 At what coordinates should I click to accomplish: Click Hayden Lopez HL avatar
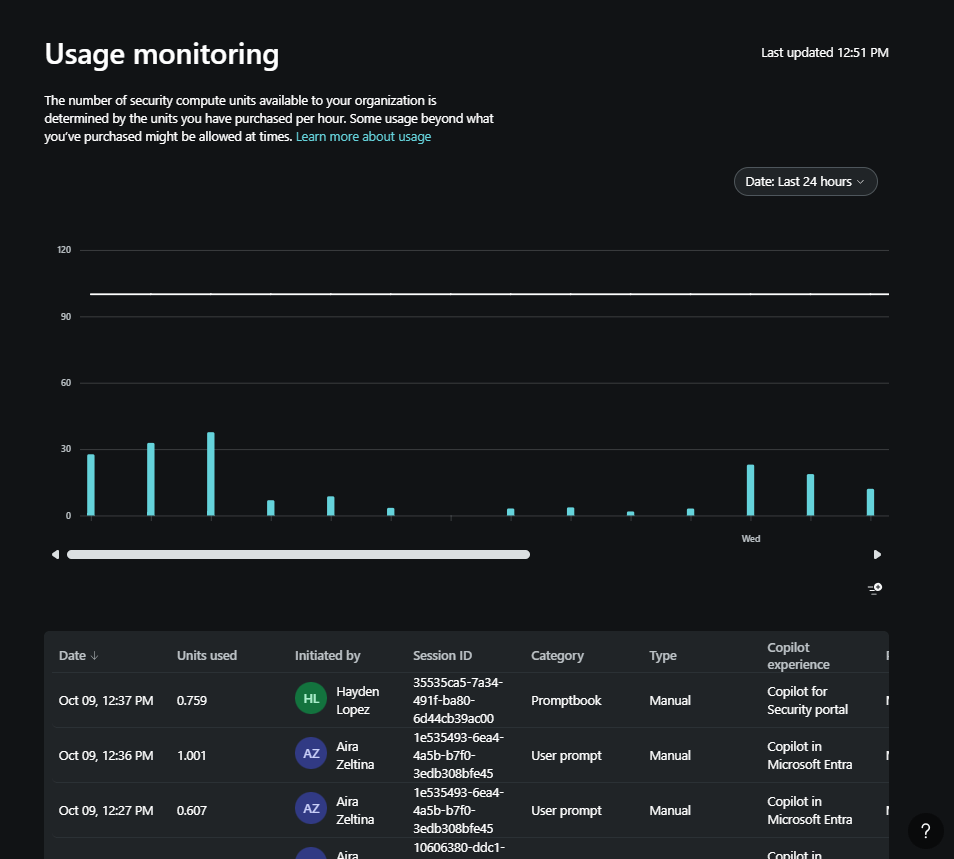tap(311, 700)
